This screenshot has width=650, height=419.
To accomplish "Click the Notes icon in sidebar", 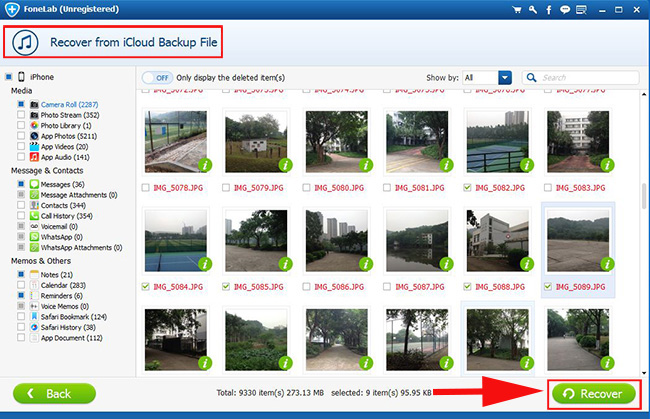I will pyautogui.click(x=34, y=274).
